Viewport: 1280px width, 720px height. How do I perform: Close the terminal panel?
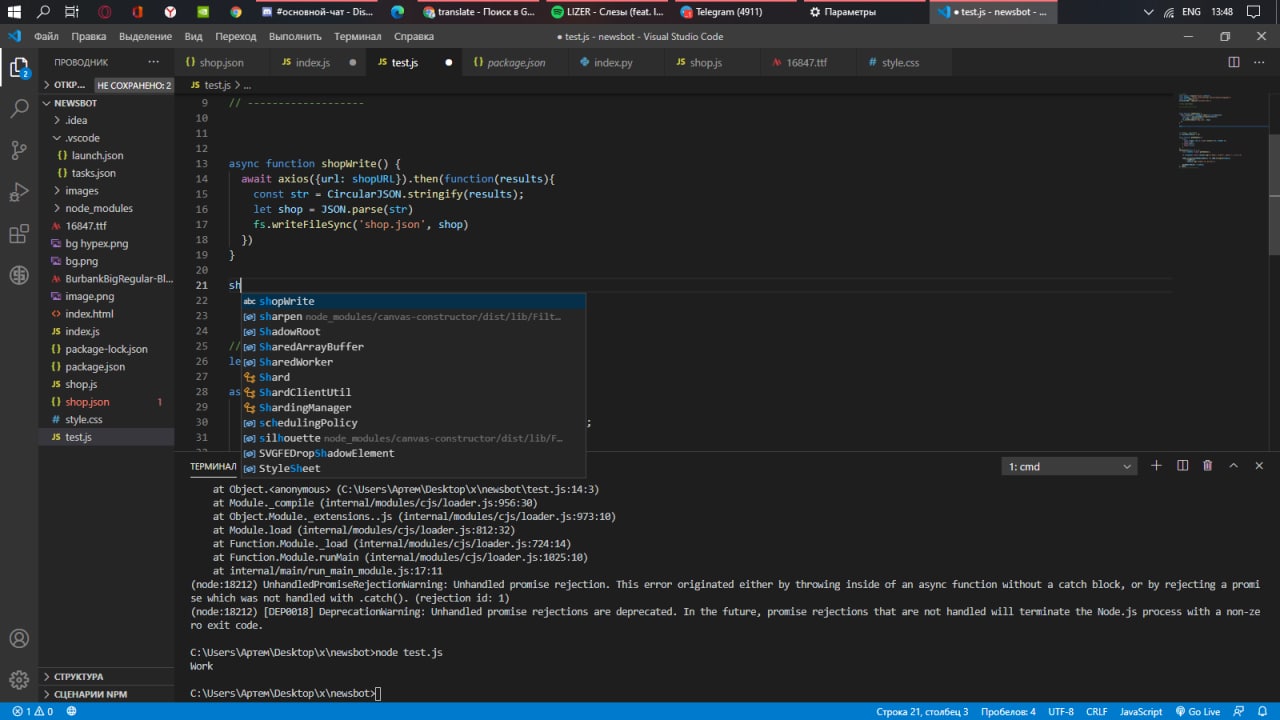[x=1259, y=466]
